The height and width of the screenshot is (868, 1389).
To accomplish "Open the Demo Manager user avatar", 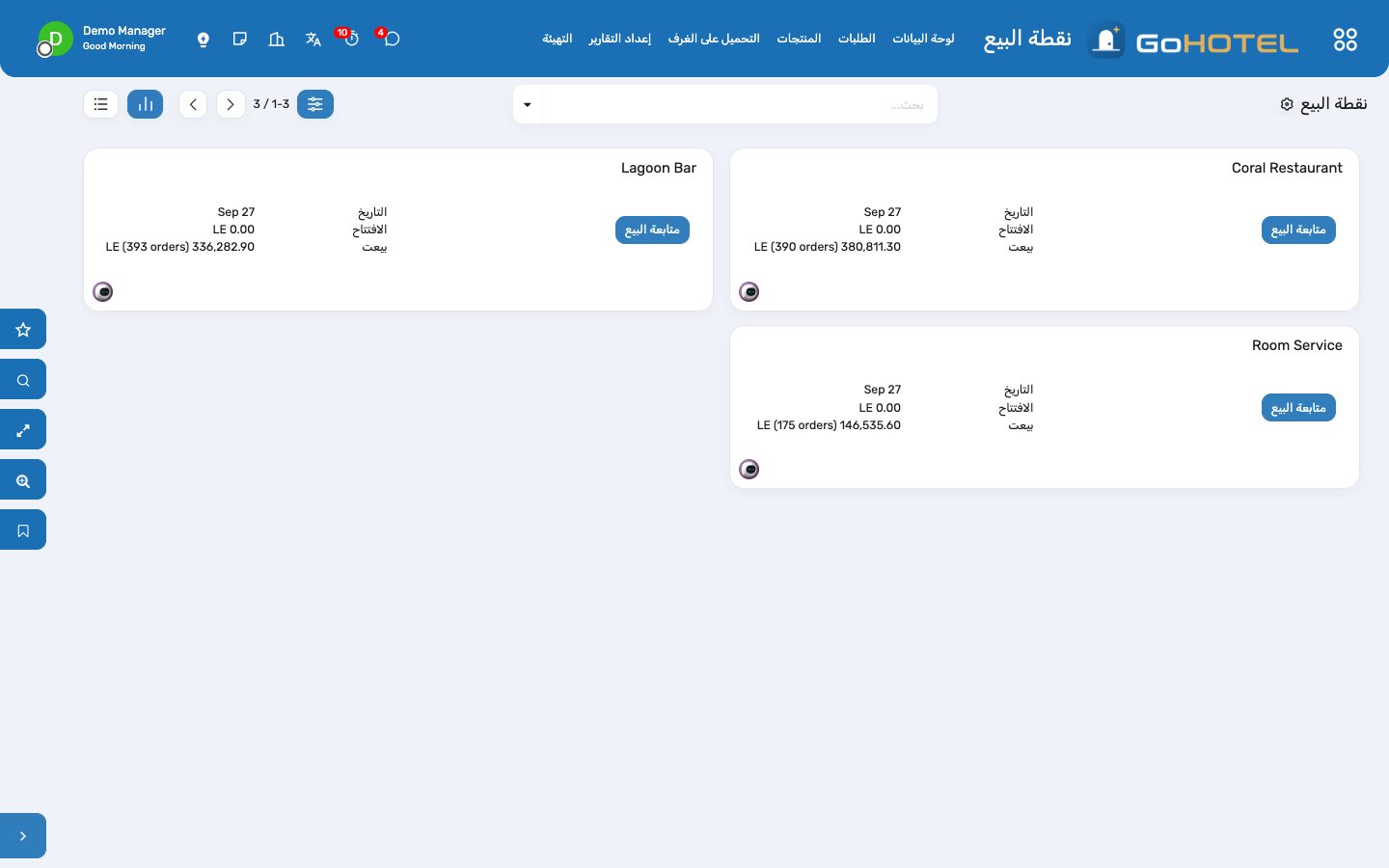I will click(x=55, y=40).
